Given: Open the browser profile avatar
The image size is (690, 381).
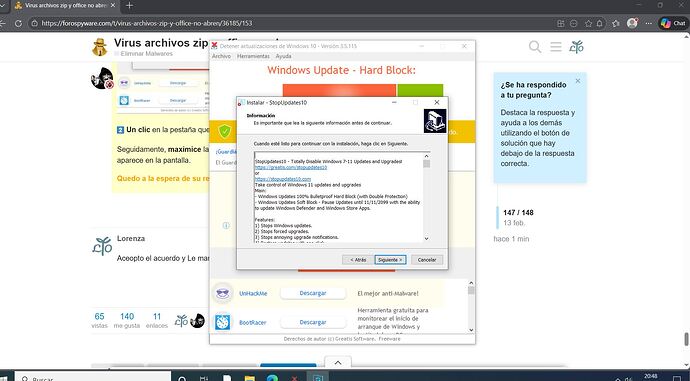Looking at the screenshot, I should pyautogui.click(x=632, y=23).
